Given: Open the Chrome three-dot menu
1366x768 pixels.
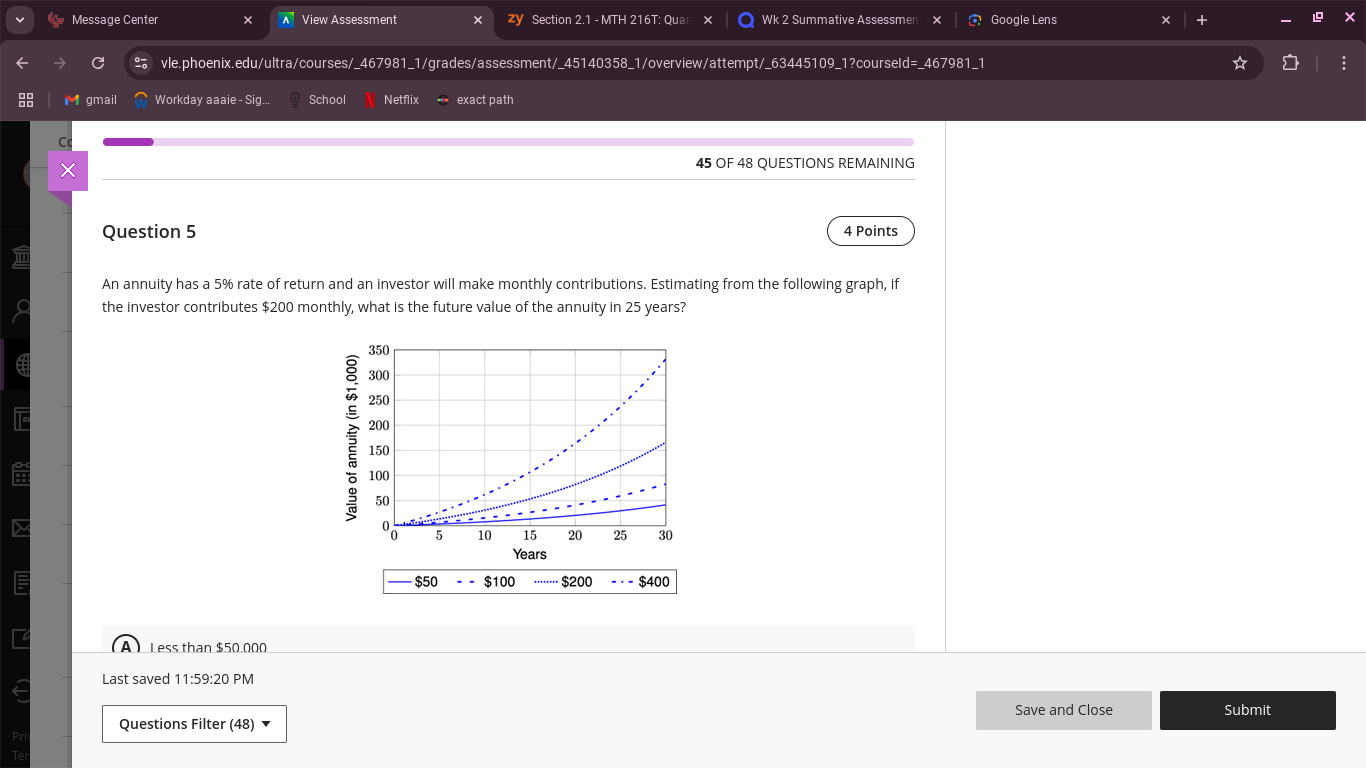Looking at the screenshot, I should 1343,63.
